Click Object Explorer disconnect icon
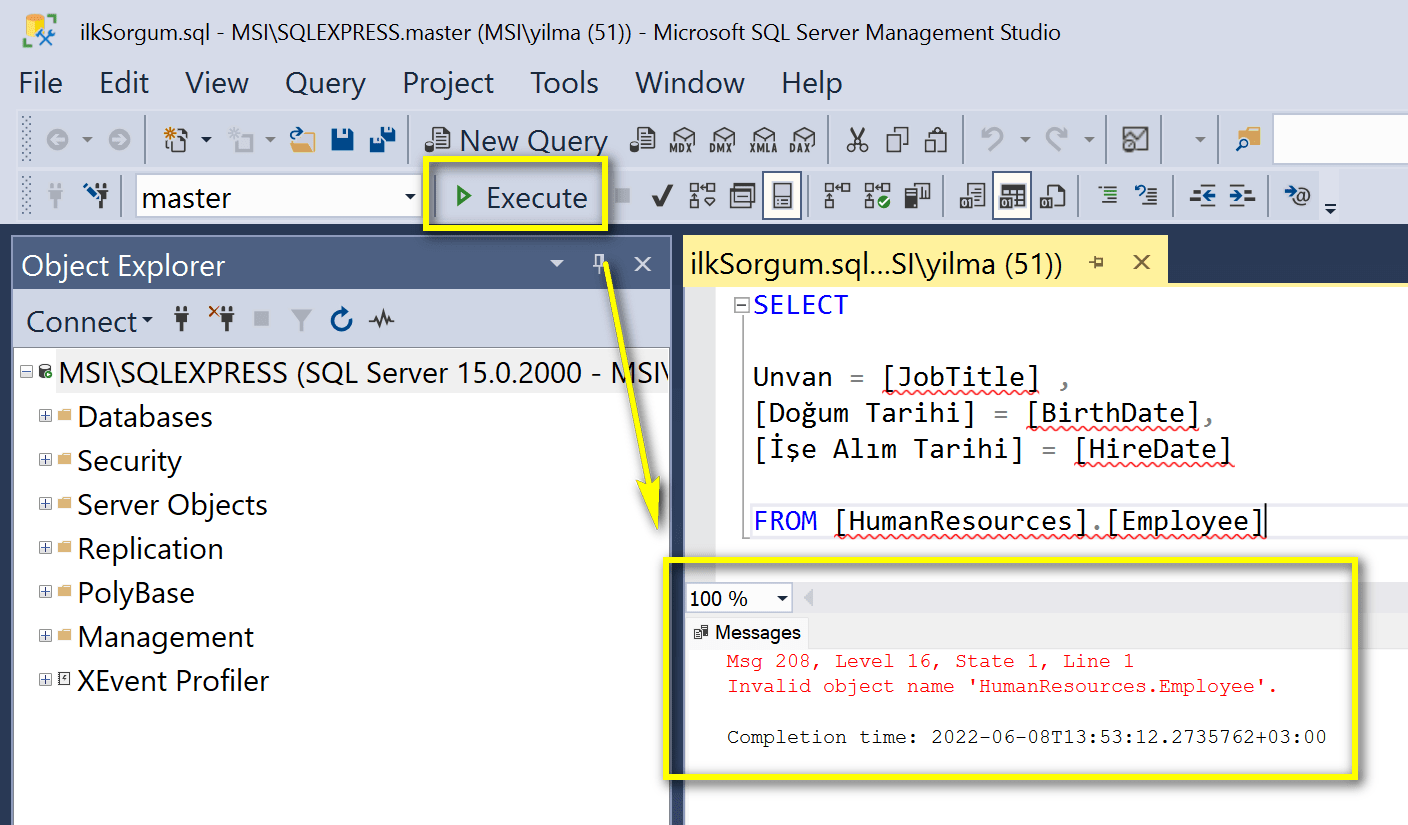Image resolution: width=1408 pixels, height=825 pixels. [221, 320]
